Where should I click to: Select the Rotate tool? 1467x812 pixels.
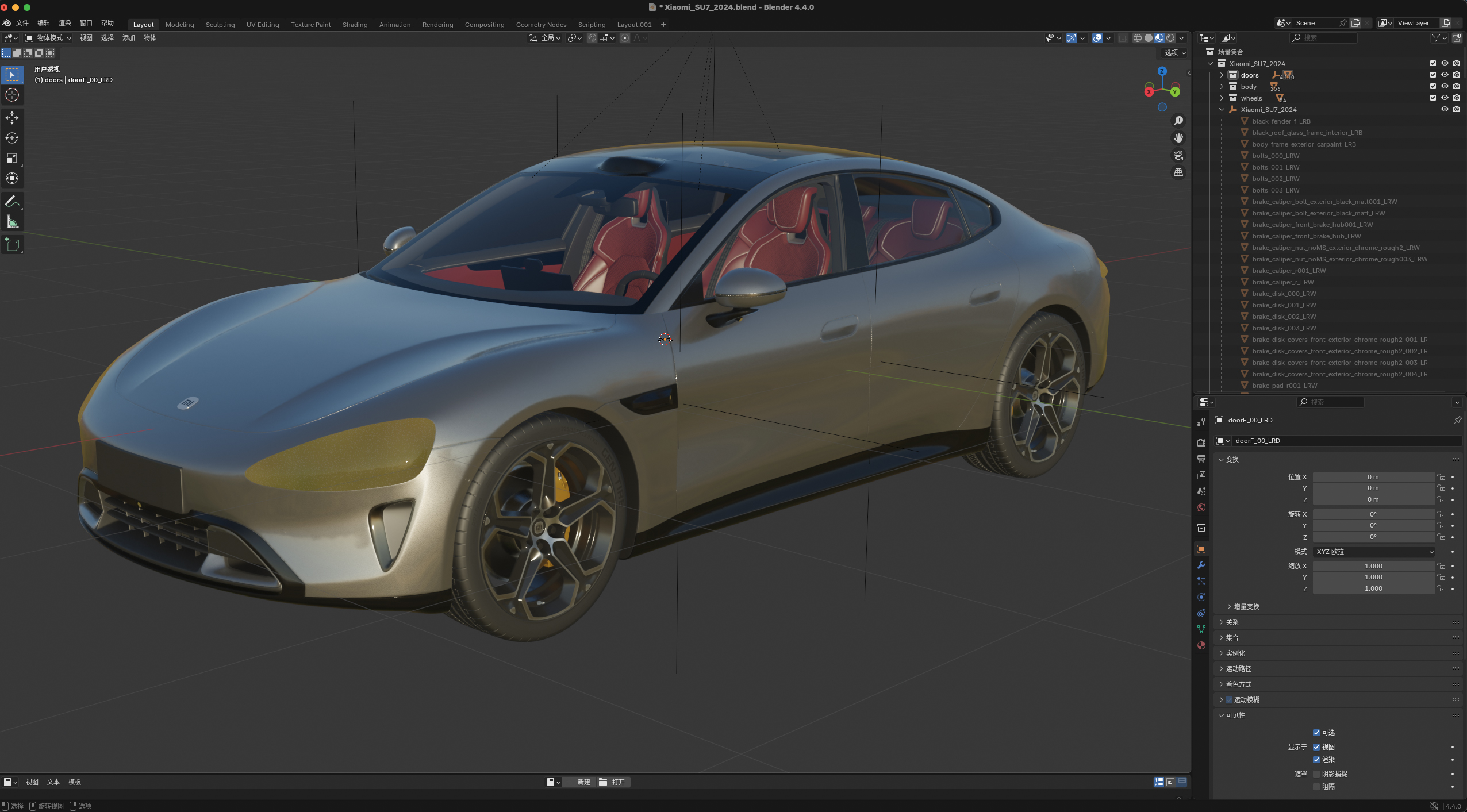coord(12,138)
